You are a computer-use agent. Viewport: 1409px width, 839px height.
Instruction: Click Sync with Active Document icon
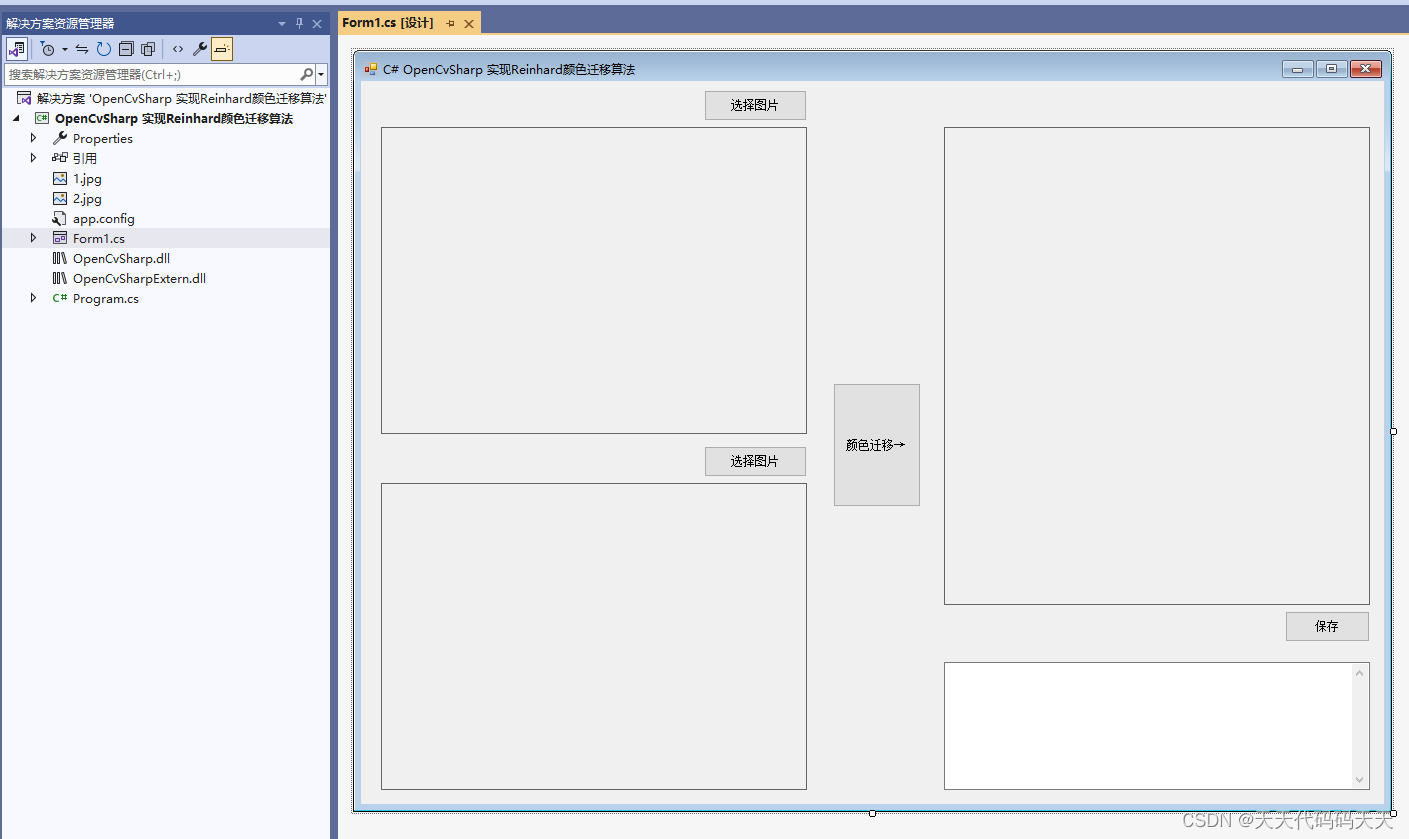click(82, 49)
